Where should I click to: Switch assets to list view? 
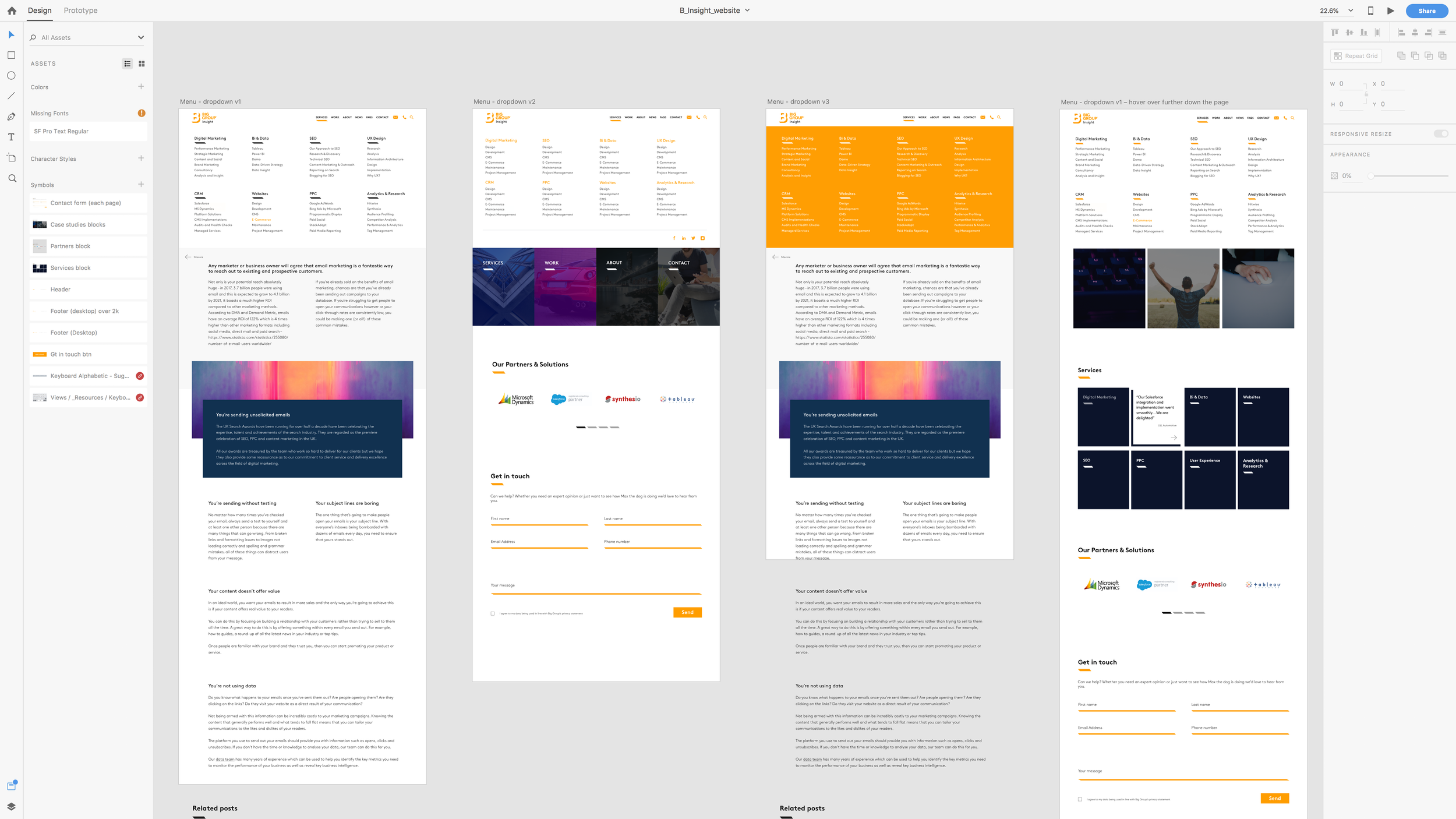(x=128, y=63)
